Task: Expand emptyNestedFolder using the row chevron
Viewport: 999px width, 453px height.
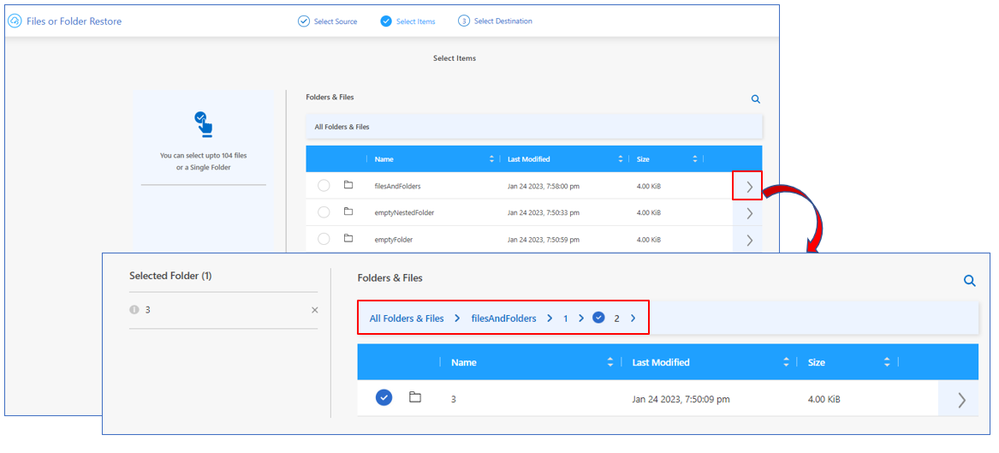Action: pyautogui.click(x=748, y=213)
